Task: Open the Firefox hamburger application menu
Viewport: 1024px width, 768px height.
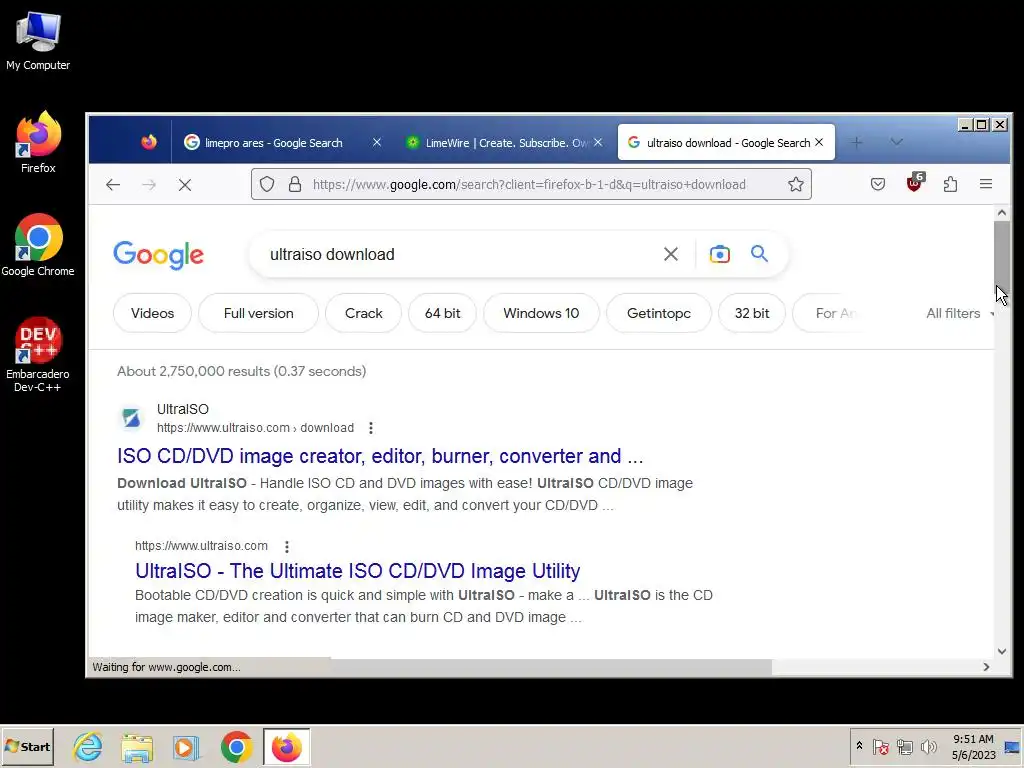Action: [986, 184]
